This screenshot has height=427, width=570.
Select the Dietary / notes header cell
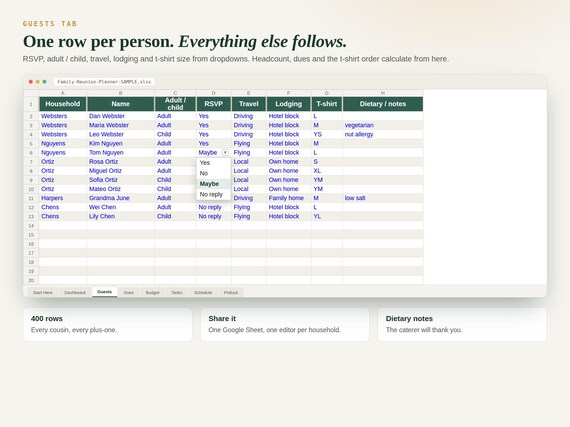(383, 104)
